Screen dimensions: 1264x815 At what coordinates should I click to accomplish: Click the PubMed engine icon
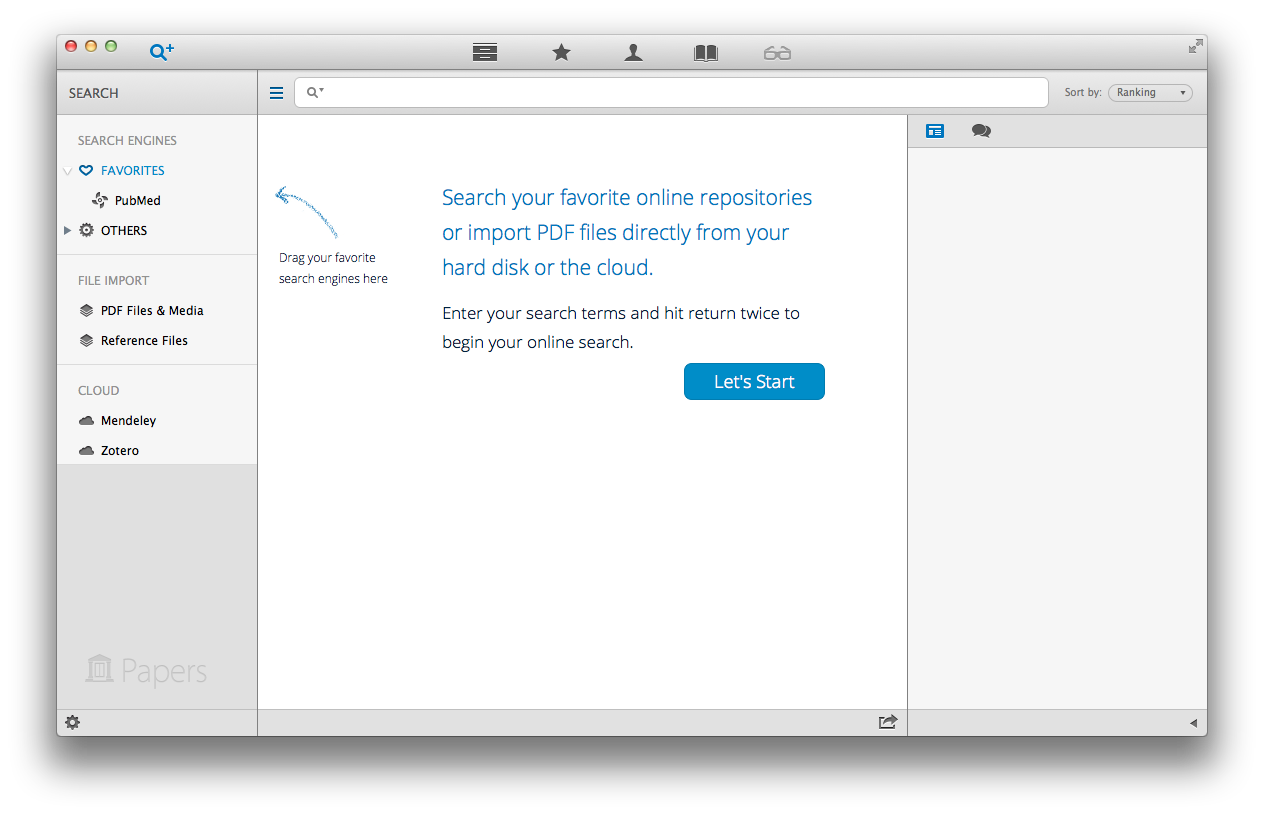[100, 201]
